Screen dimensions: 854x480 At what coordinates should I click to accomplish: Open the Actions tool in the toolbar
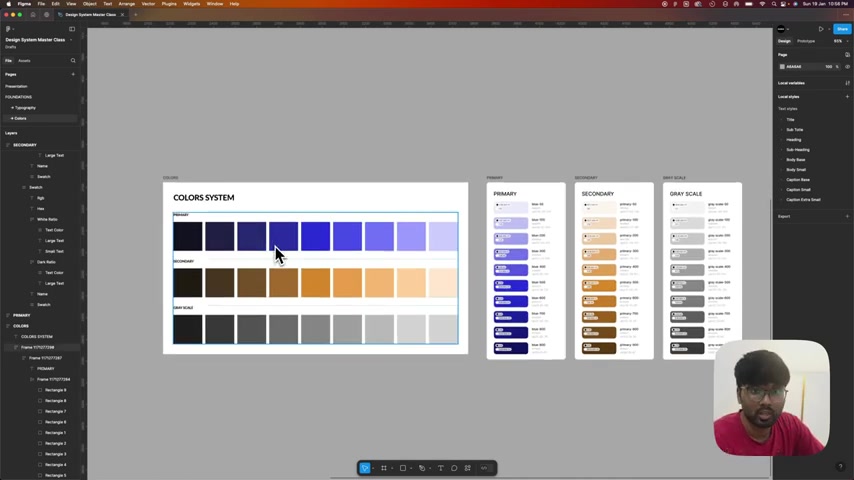(468, 468)
